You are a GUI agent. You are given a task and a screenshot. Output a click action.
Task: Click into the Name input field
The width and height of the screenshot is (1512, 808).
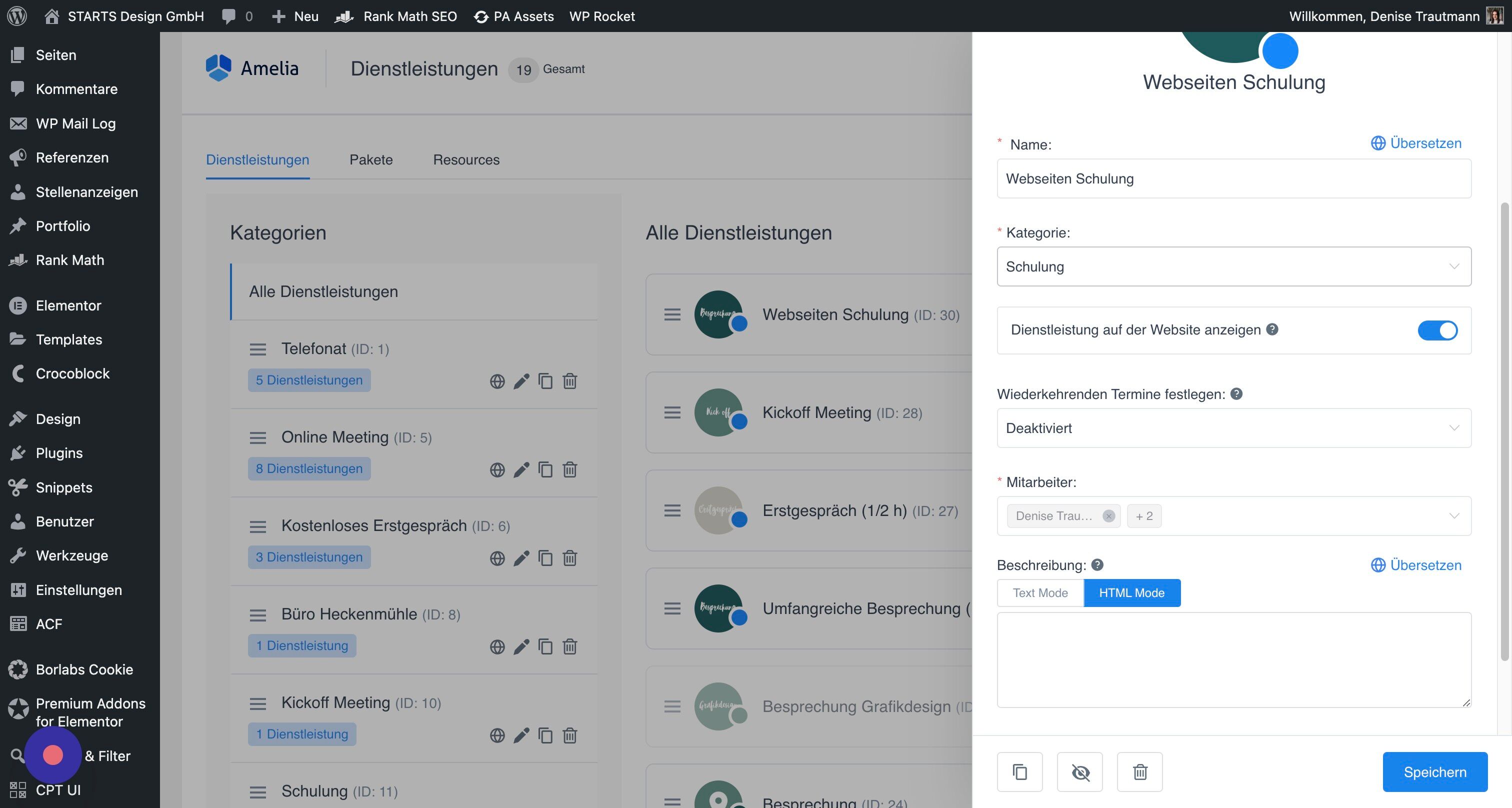click(1234, 178)
